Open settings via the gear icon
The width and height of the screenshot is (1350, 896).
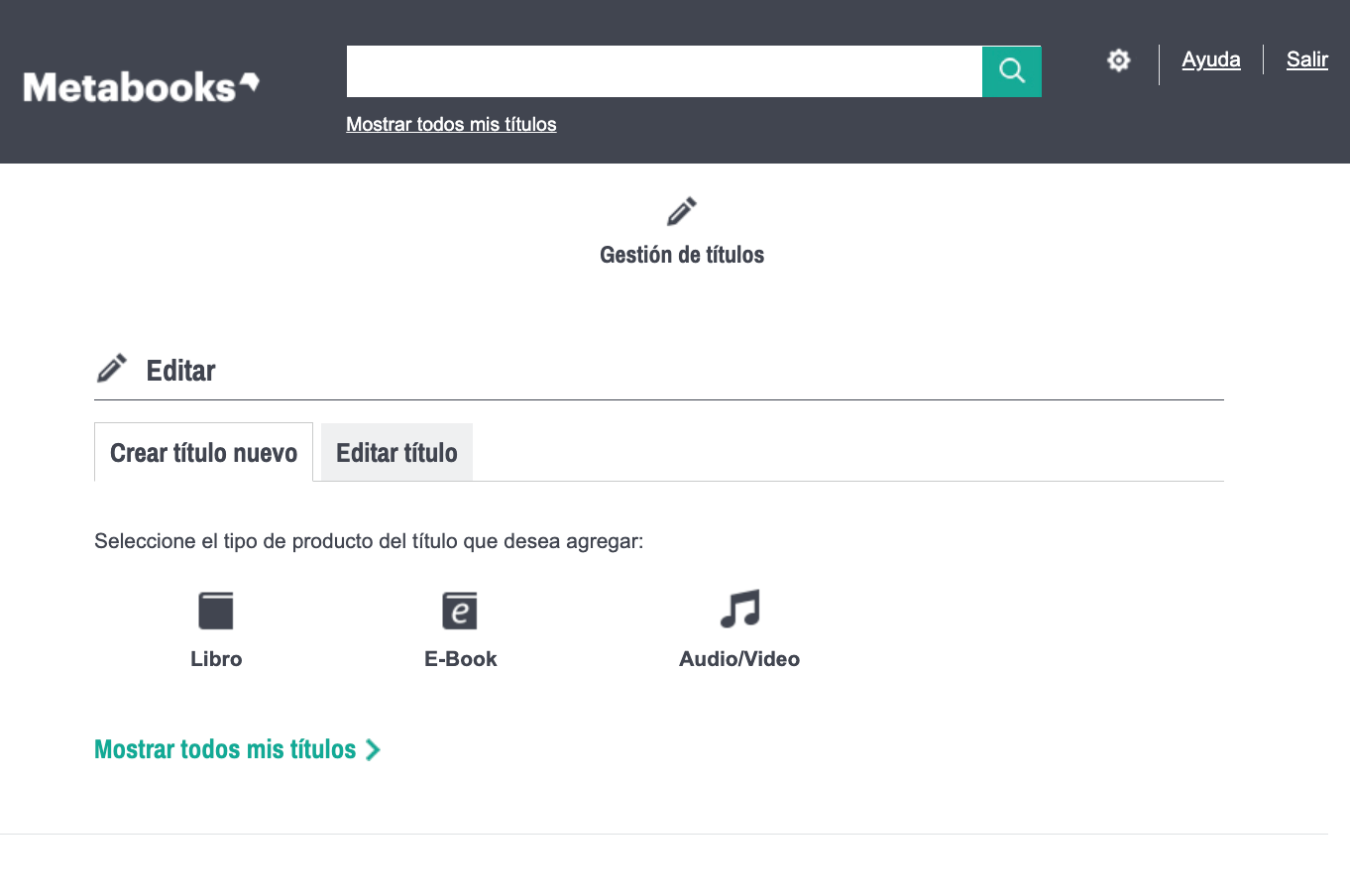click(x=1118, y=60)
